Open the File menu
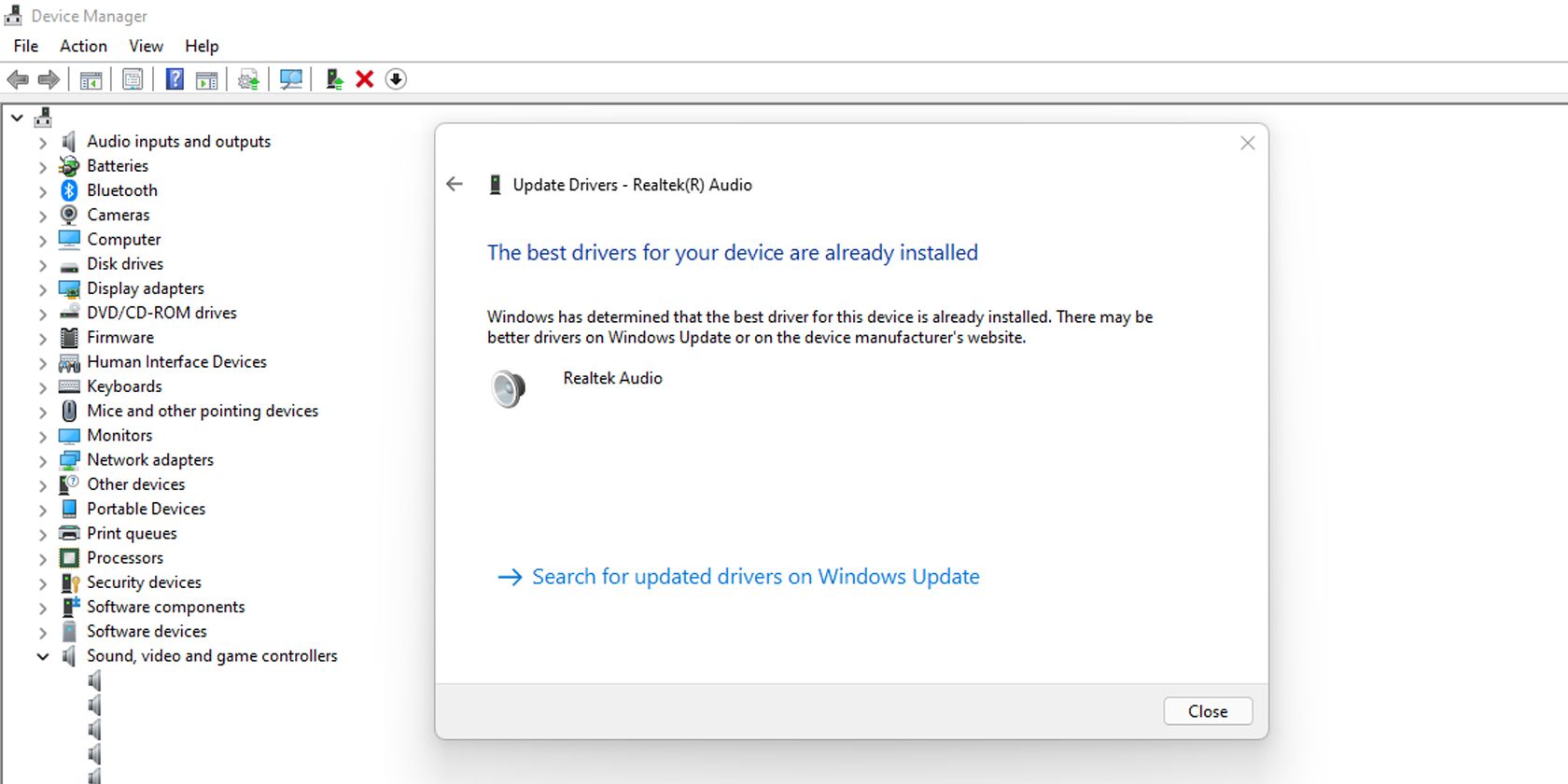 pos(26,46)
